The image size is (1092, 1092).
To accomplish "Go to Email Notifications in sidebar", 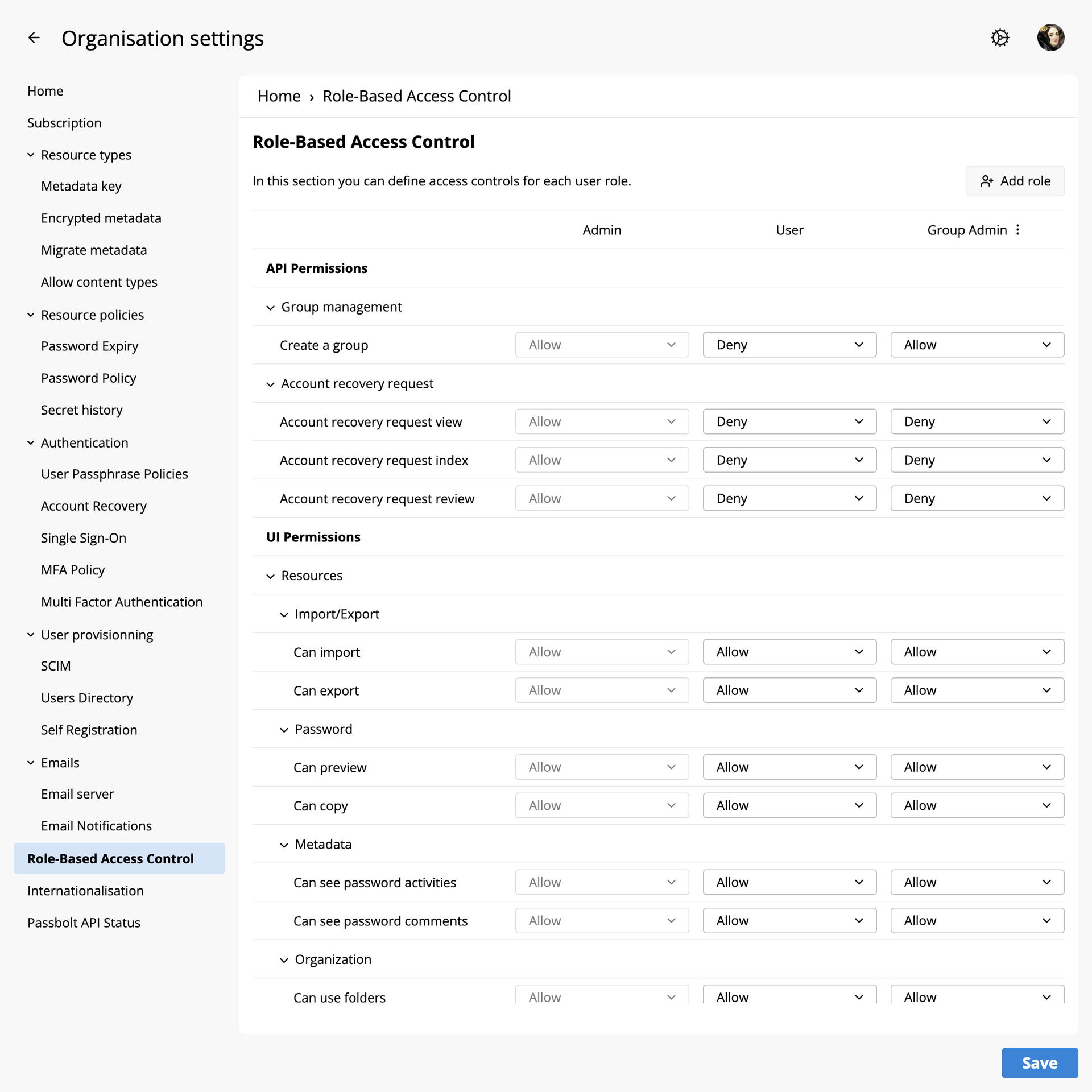I will [96, 826].
